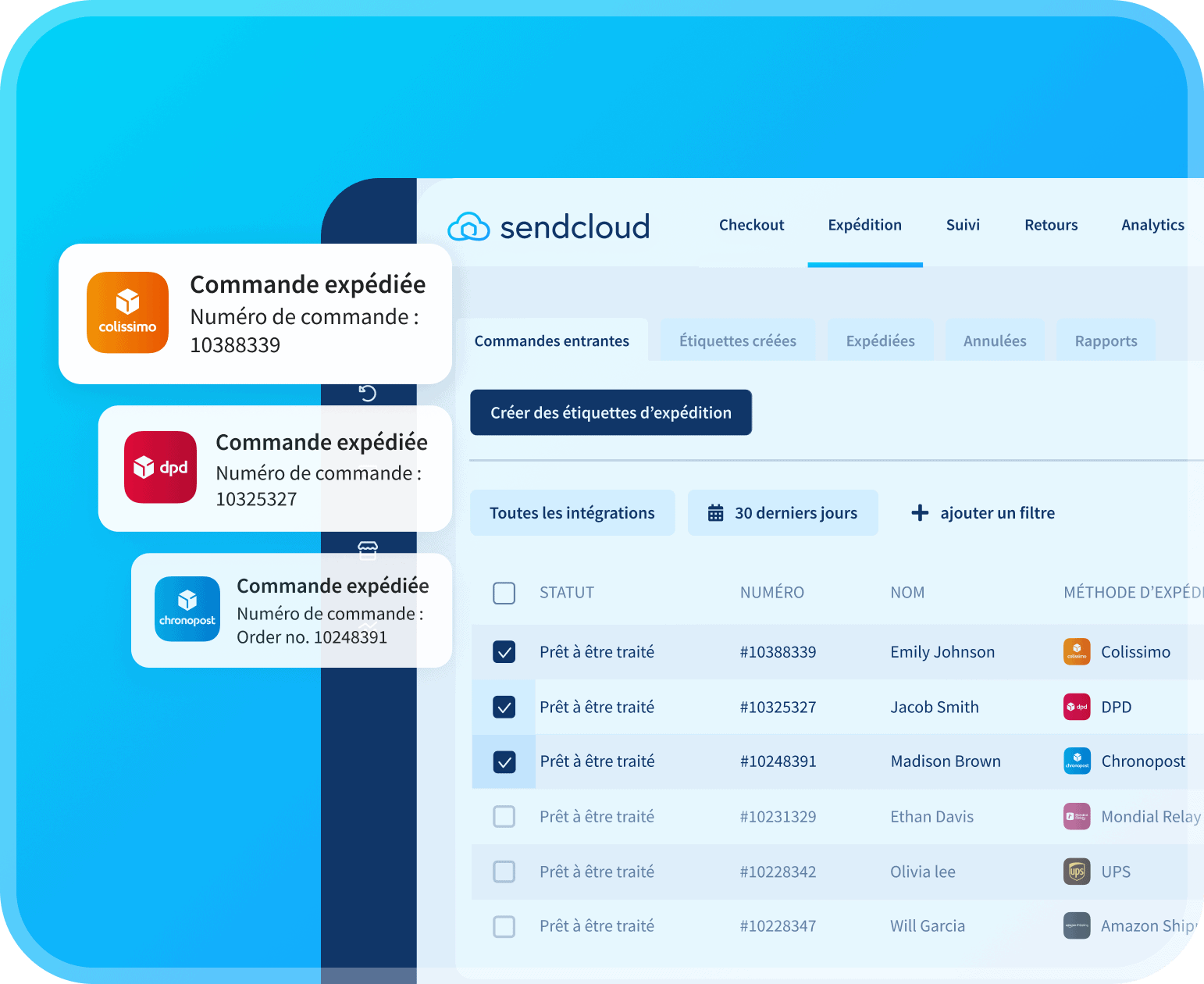Click the Prêt à être traité status for Emily Johnson
Viewport: 1204px width, 984px height.
coord(597,652)
